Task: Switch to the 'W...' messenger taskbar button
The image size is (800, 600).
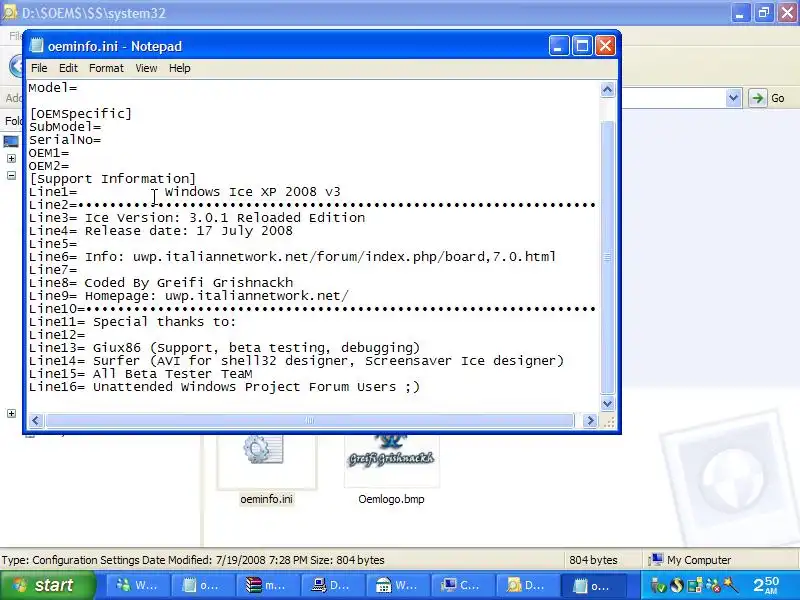Action: [x=136, y=585]
